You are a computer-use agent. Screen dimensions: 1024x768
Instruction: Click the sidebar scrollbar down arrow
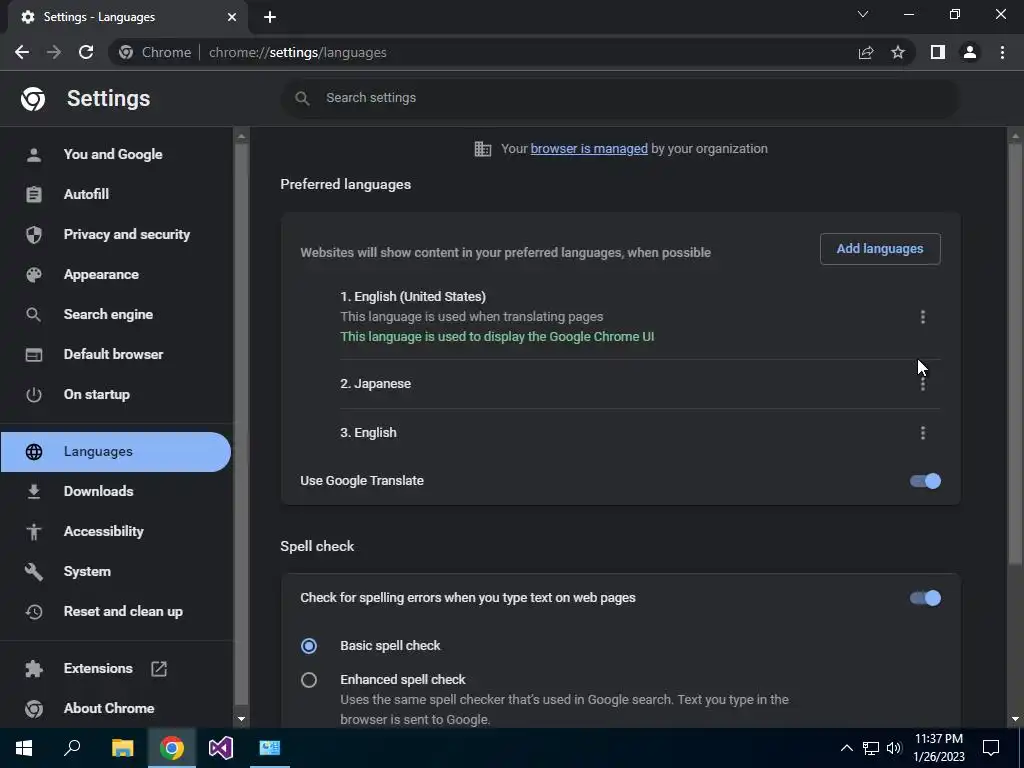(241, 719)
